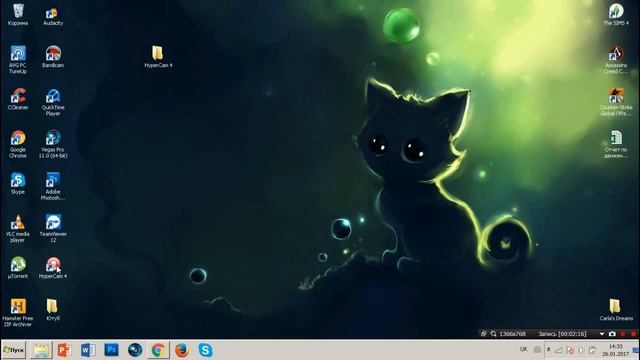Take a screenshot with the camera icon

[612, 334]
